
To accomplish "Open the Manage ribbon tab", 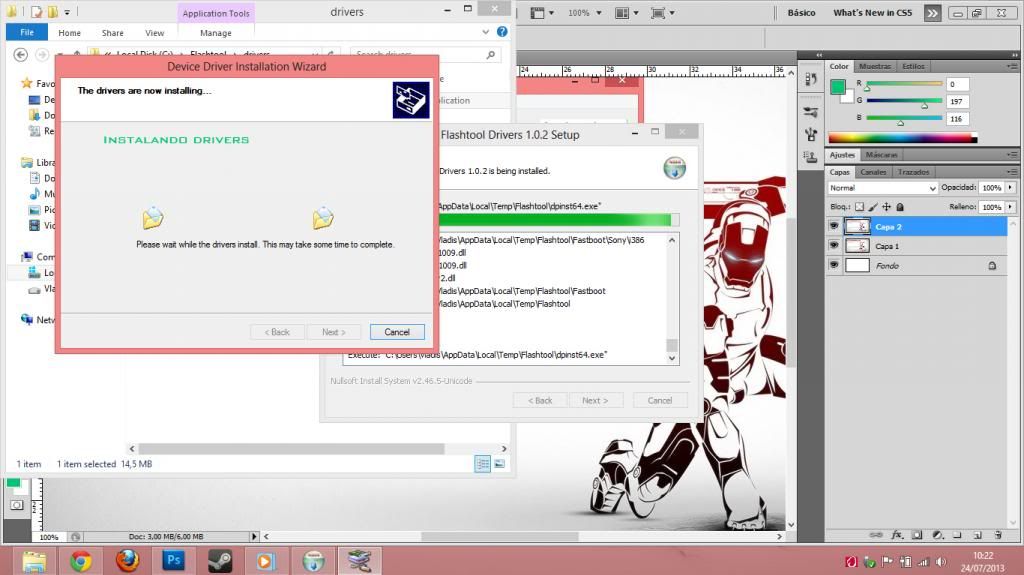I will tap(216, 33).
